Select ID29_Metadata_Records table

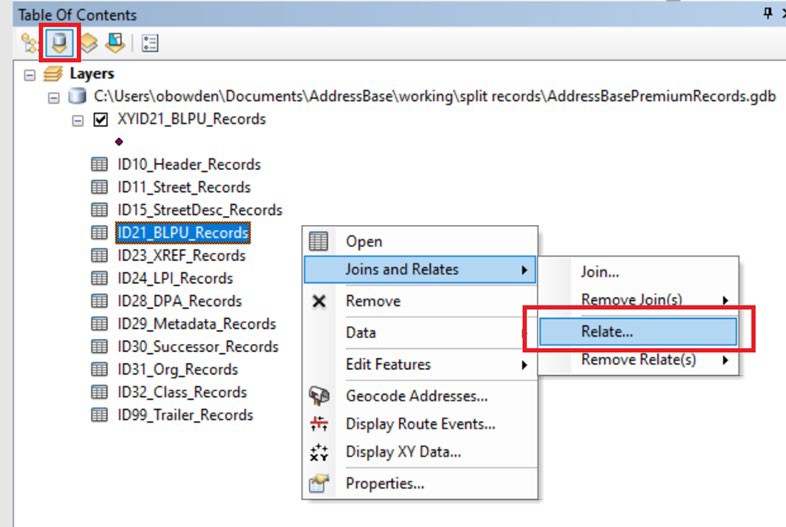click(196, 323)
